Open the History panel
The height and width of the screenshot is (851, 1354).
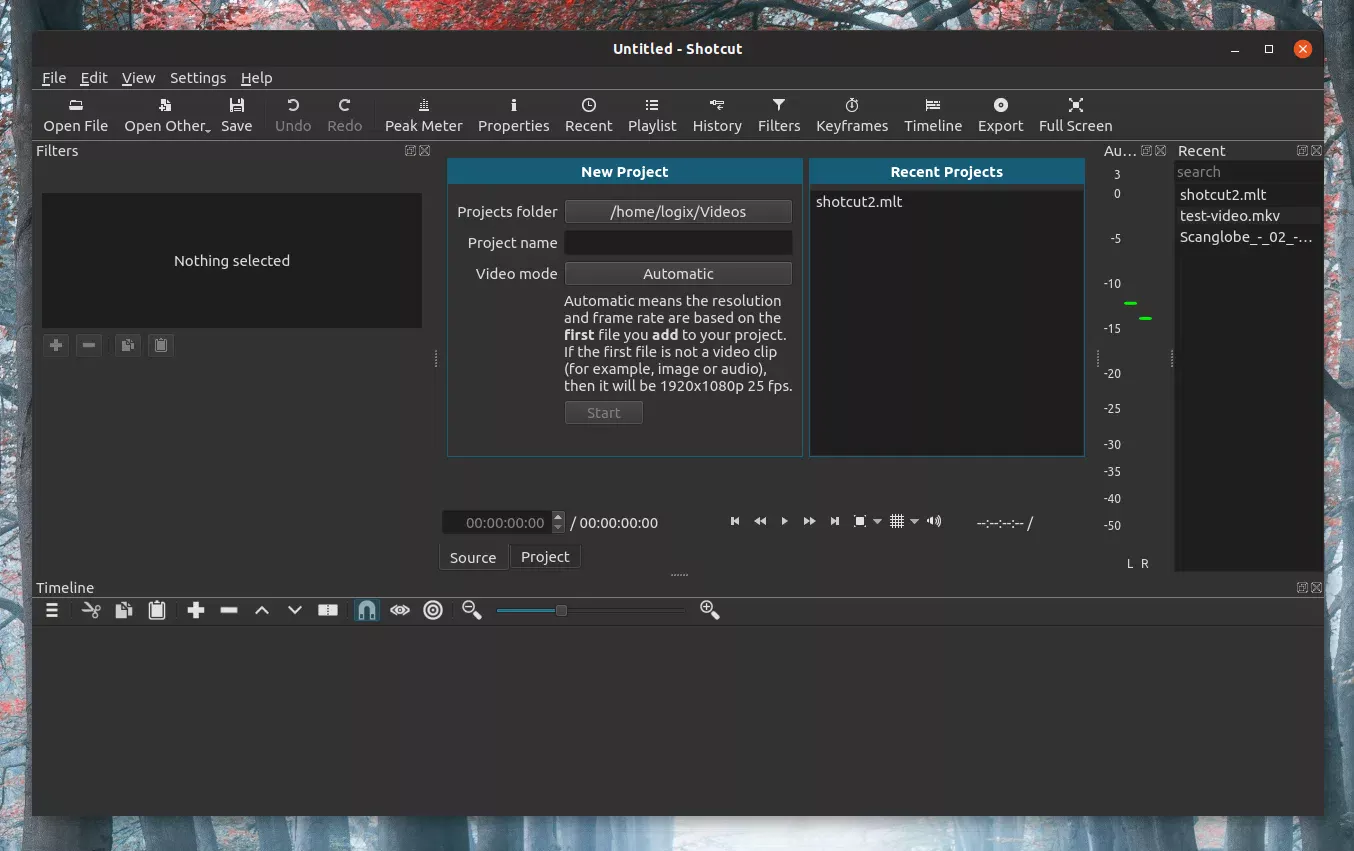pos(717,115)
